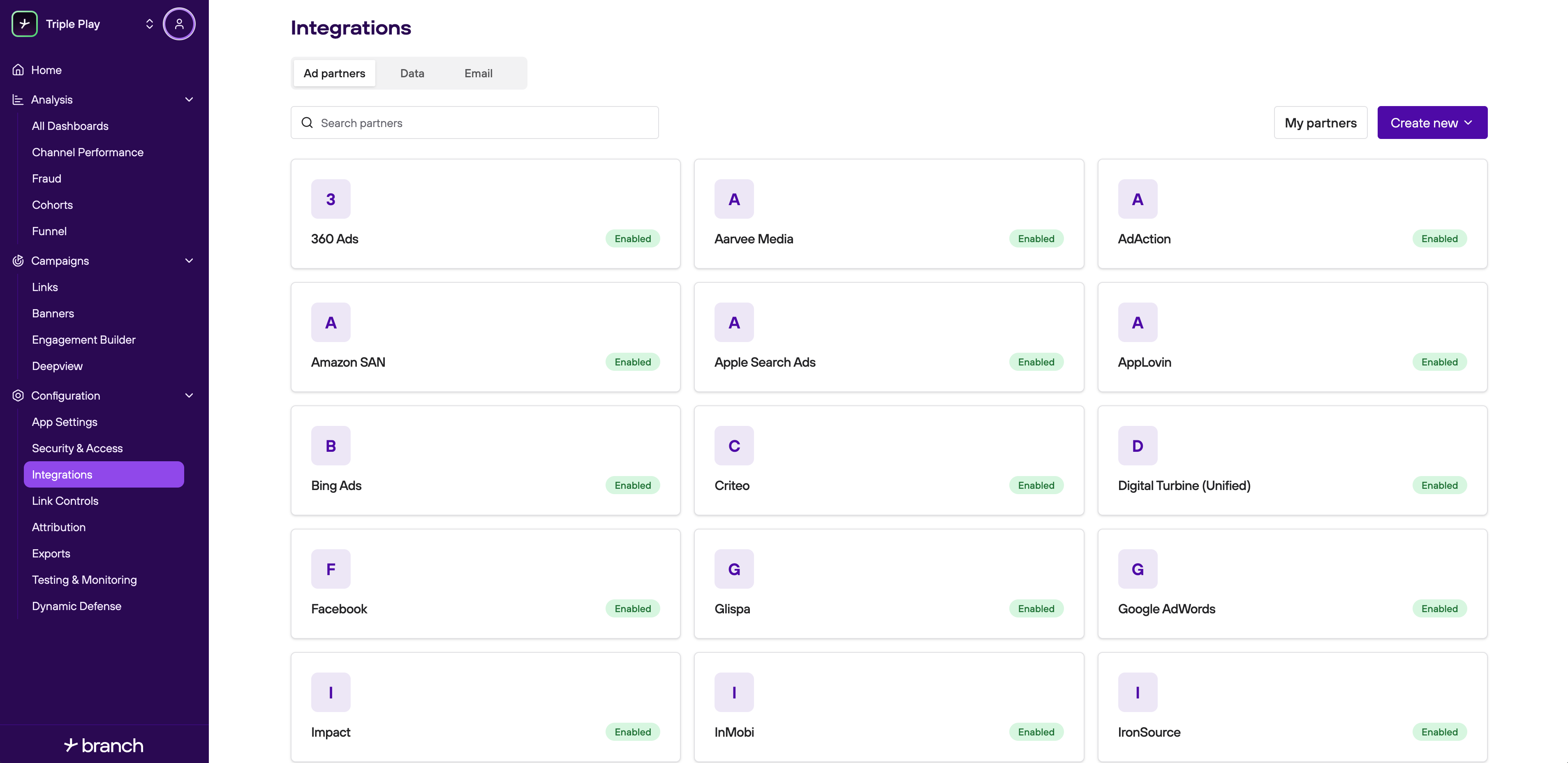Open Link Controls

click(x=65, y=501)
